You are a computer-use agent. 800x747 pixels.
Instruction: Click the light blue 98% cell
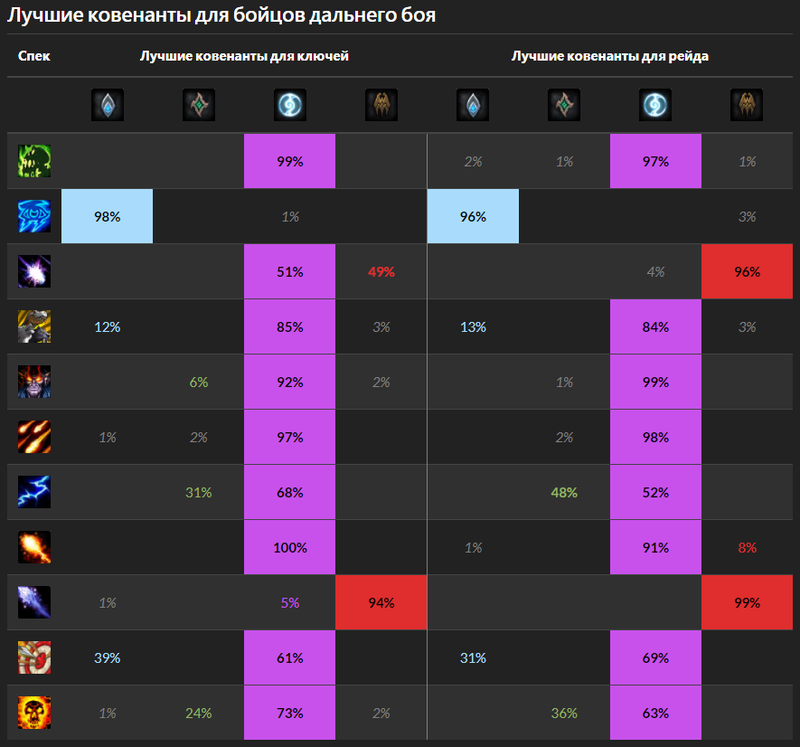click(x=107, y=216)
